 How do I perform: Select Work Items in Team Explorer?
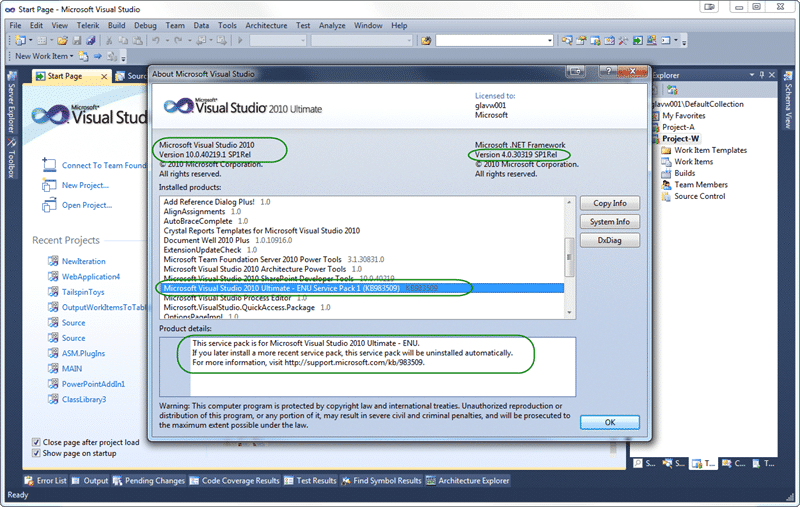[693, 162]
